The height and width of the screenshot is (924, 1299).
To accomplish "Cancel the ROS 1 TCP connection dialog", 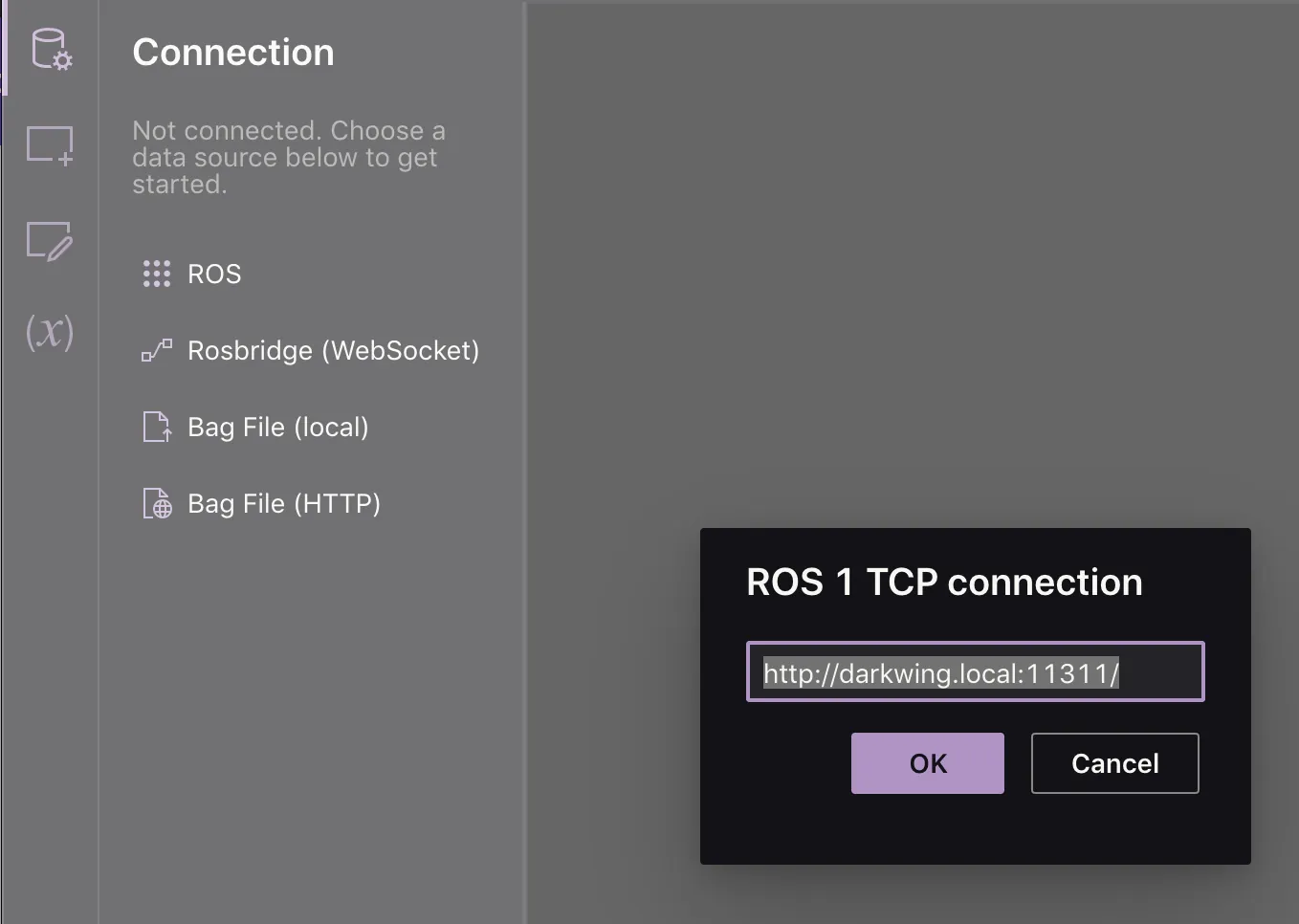I will point(1114,763).
